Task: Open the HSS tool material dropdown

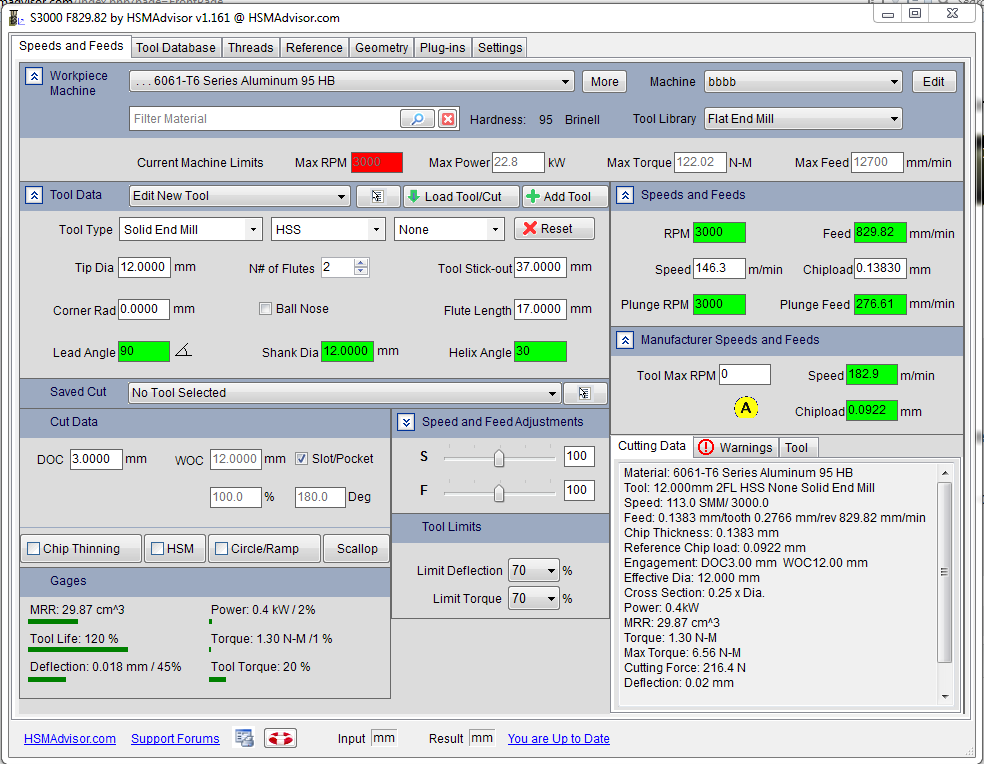Action: click(x=328, y=229)
